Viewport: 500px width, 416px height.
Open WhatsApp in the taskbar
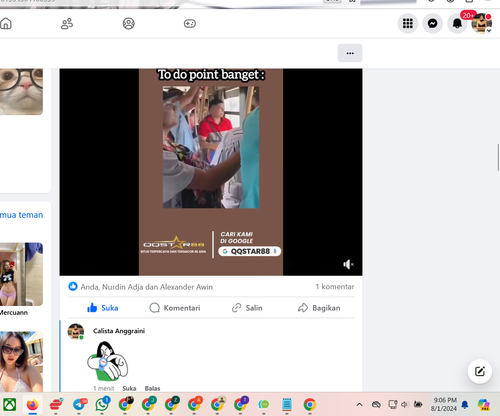102,405
